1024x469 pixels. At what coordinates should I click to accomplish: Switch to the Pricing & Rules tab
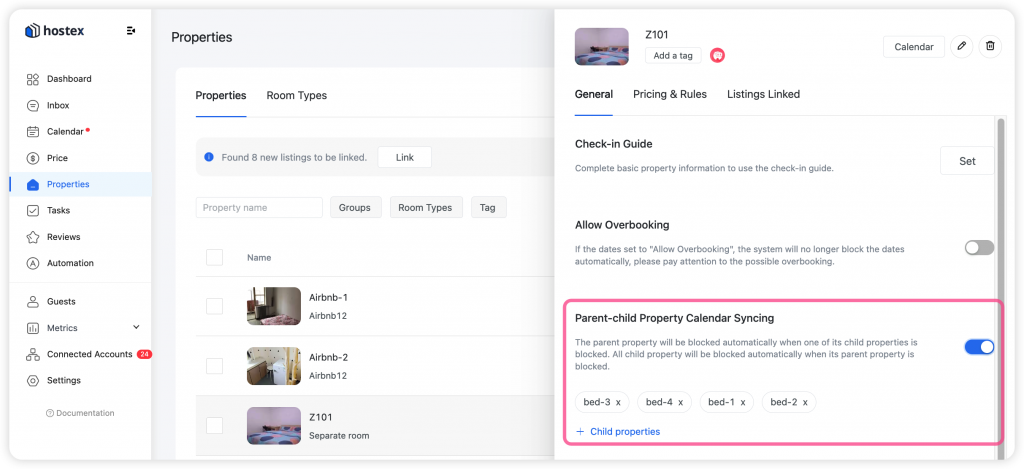670,94
